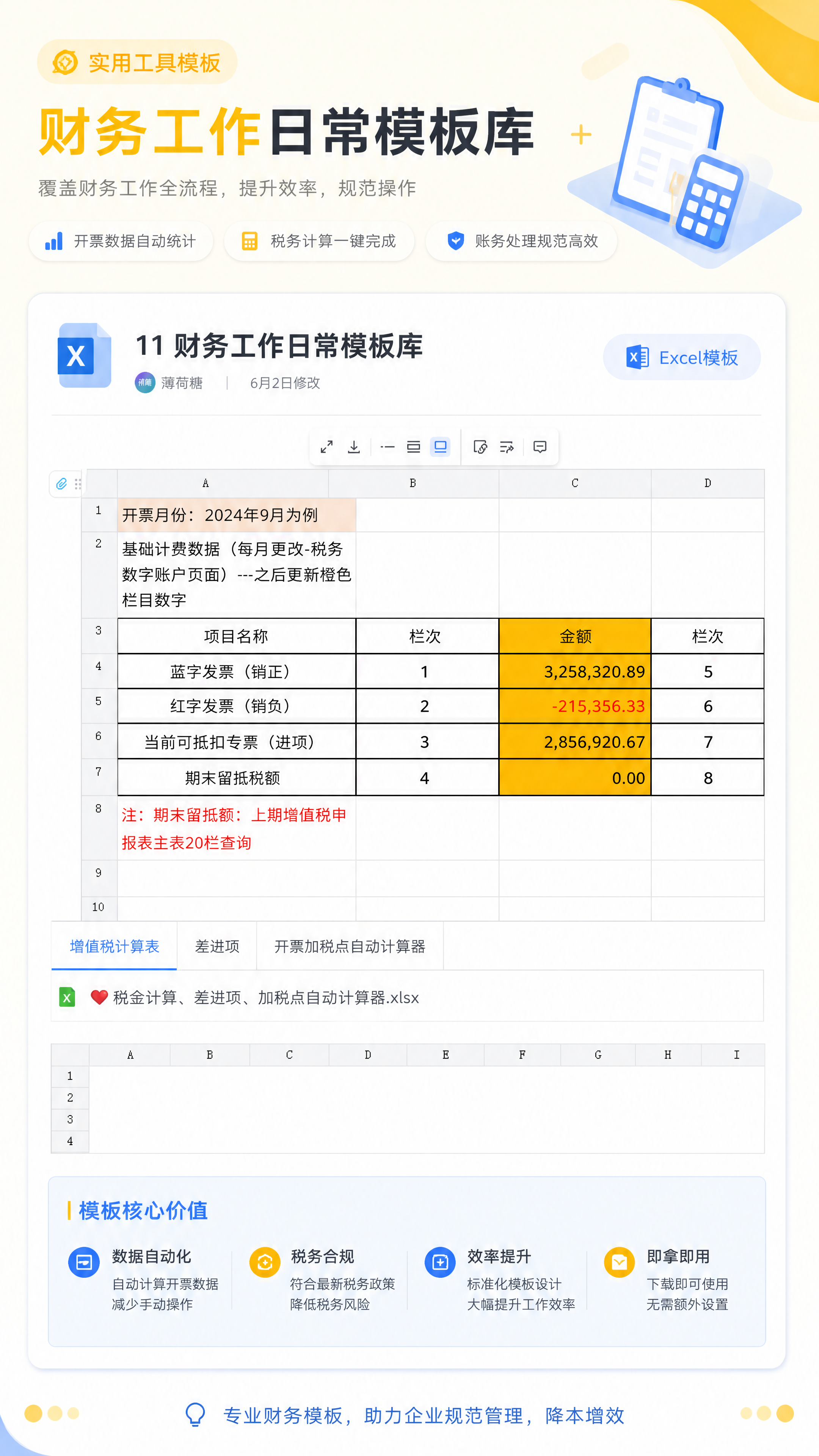Image resolution: width=819 pixels, height=1456 pixels.
Task: Click the 税务计算一键完成 pill
Action: [319, 241]
